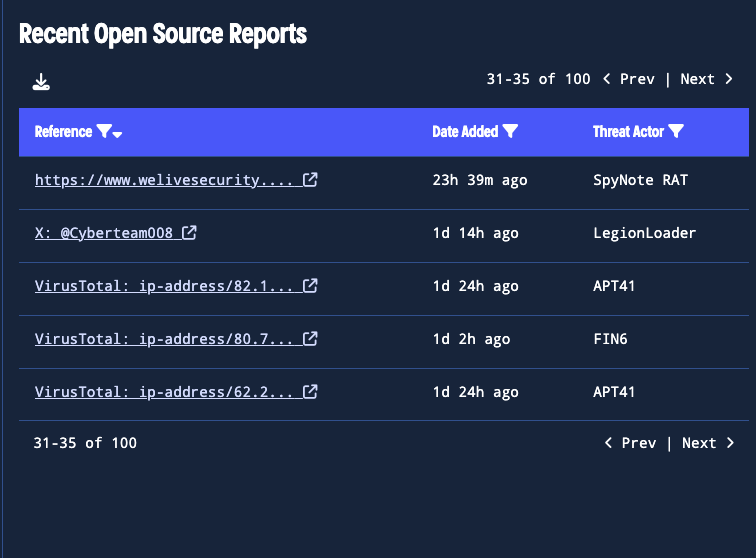Click bottom Prev pagination button
Screen dimensions: 756x558
coord(638,443)
